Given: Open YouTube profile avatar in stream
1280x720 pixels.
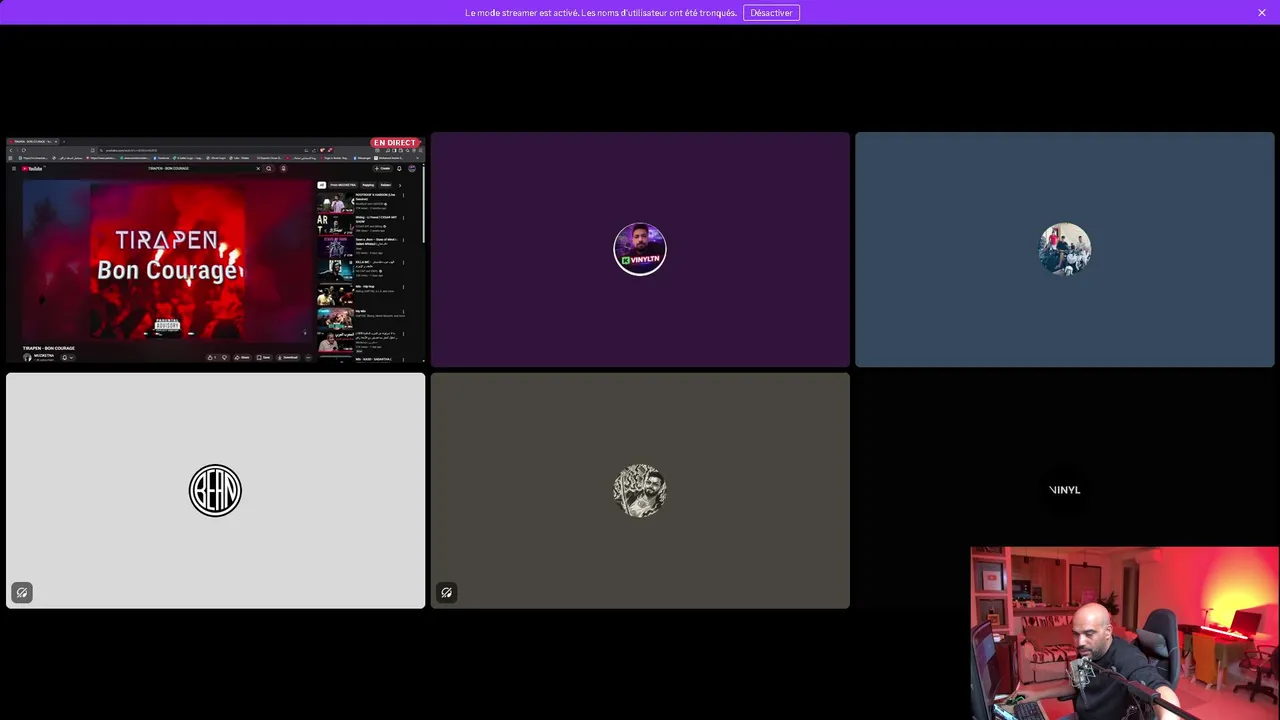Looking at the screenshot, I should click(x=412, y=168).
